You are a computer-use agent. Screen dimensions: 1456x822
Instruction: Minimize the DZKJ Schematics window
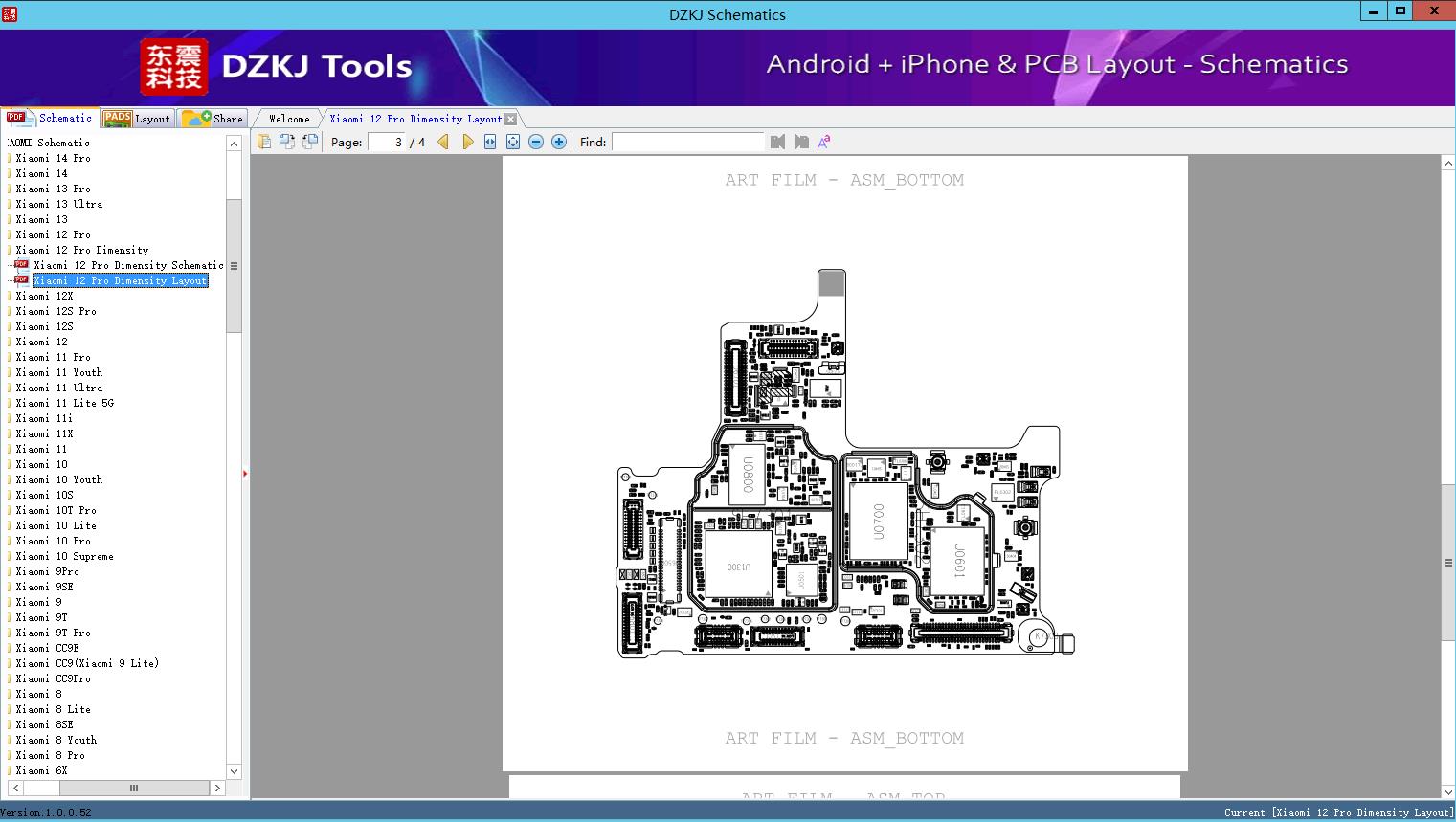tap(1374, 11)
